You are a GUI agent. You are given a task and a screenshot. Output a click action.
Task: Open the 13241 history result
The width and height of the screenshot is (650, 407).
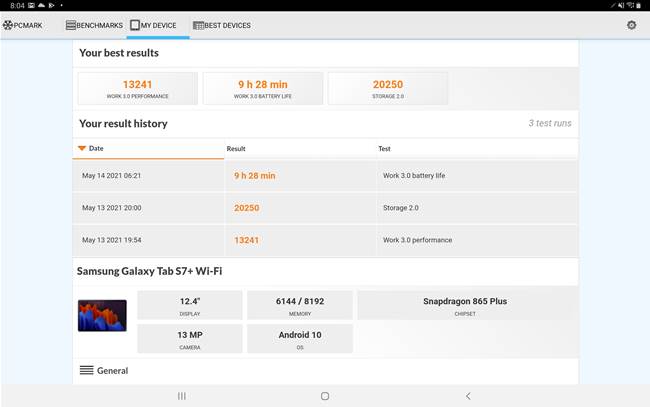247,240
